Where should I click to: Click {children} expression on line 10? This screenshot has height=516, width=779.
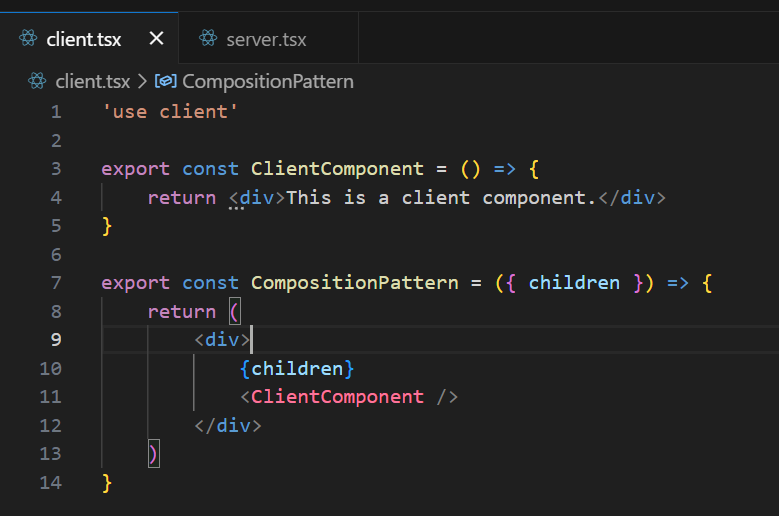297,369
